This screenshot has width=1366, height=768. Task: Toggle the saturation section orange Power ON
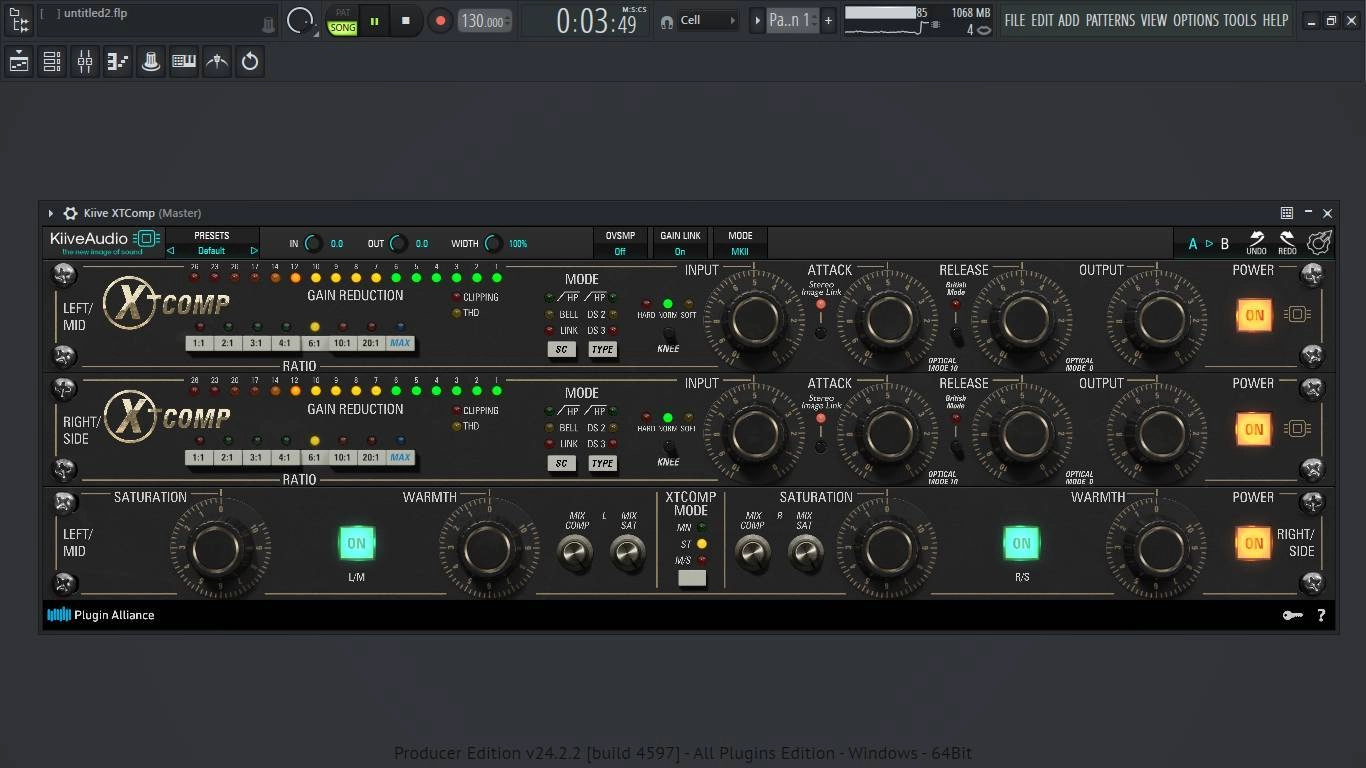[1254, 543]
